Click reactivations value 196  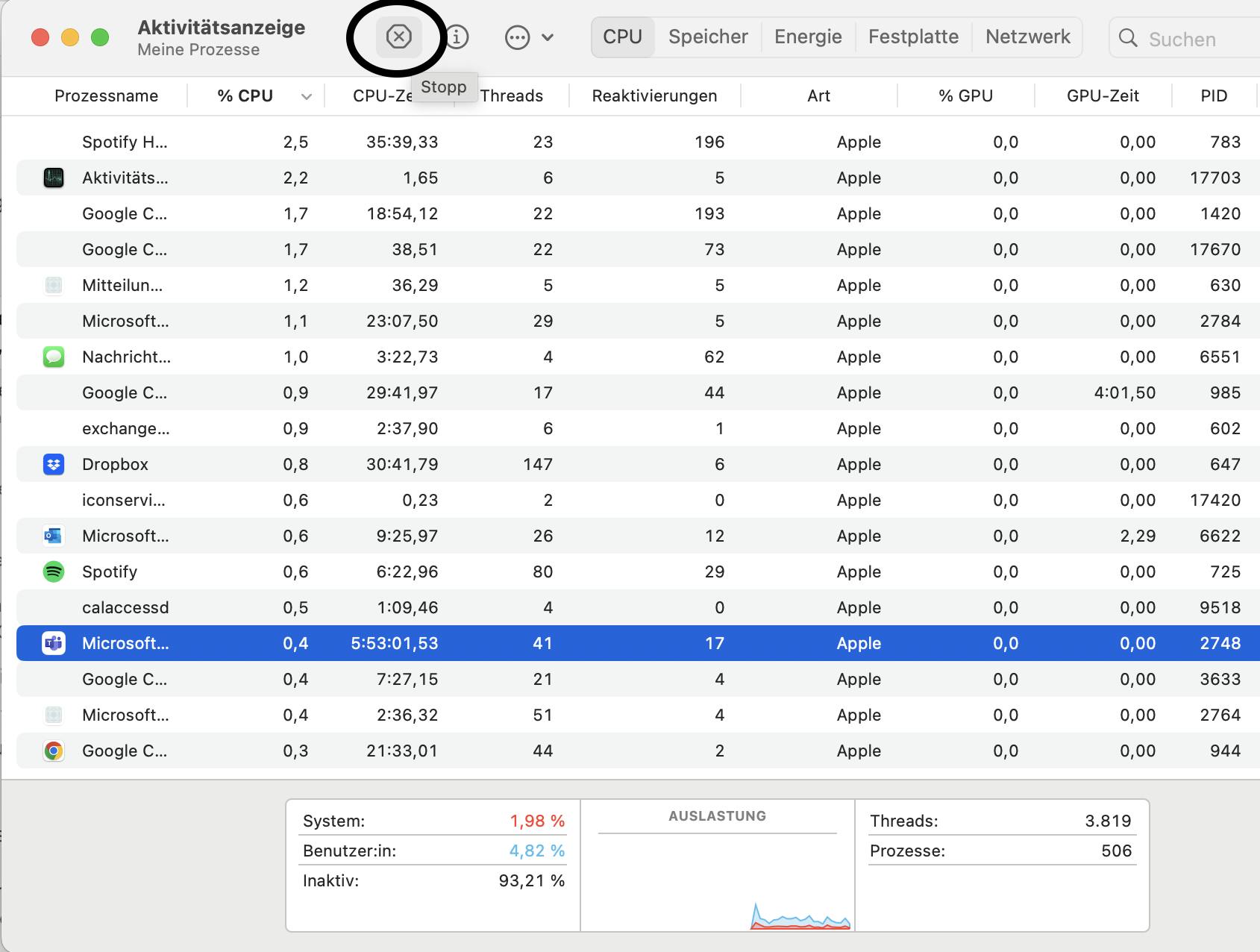pyautogui.click(x=709, y=142)
